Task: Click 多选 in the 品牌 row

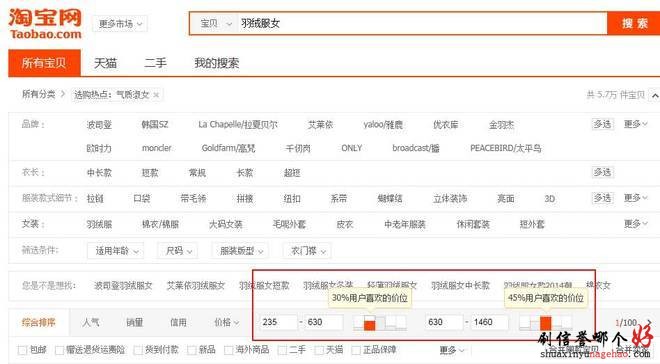Action: (602, 124)
